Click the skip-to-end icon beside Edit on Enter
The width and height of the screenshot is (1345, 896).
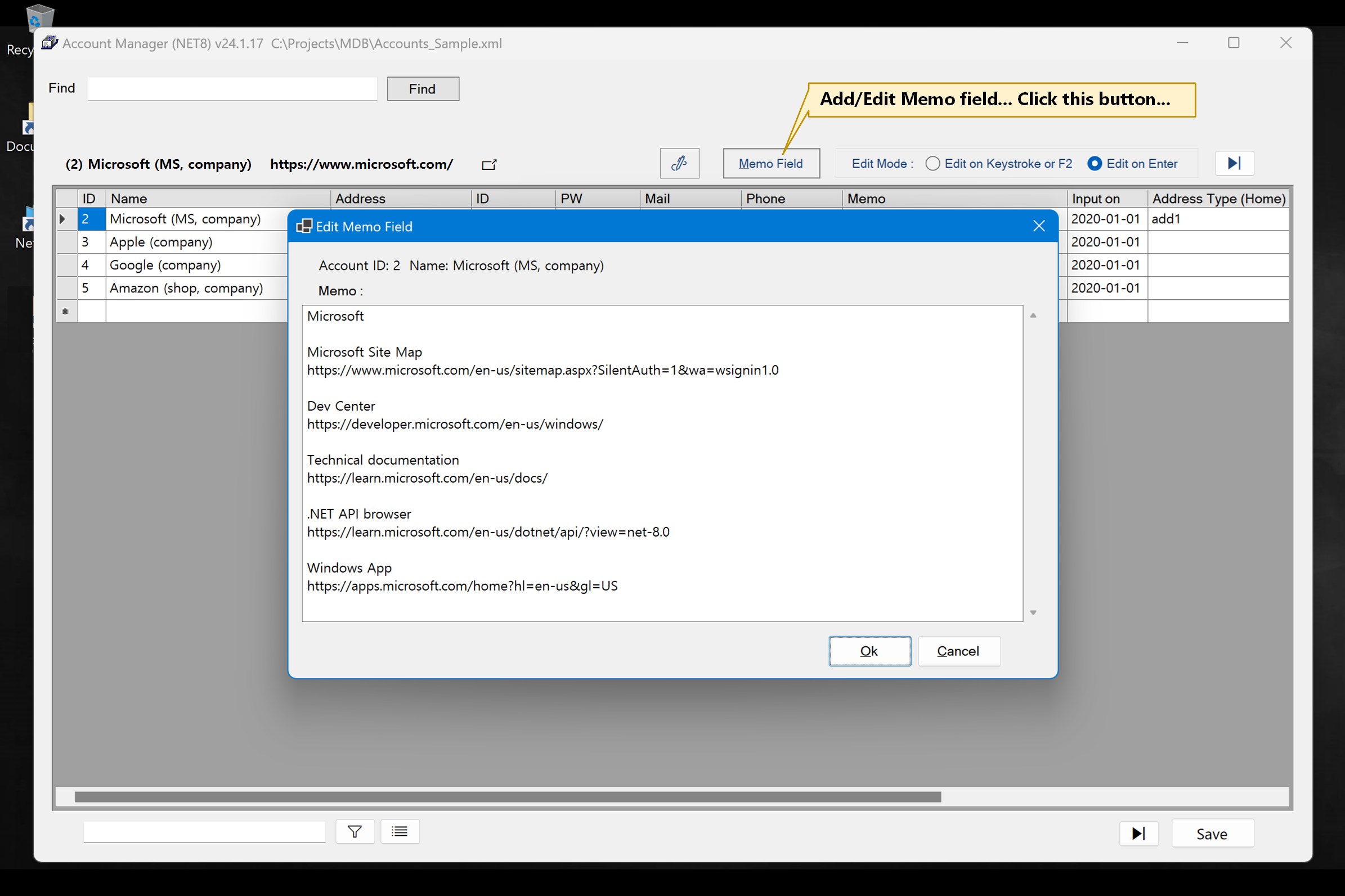point(1234,164)
